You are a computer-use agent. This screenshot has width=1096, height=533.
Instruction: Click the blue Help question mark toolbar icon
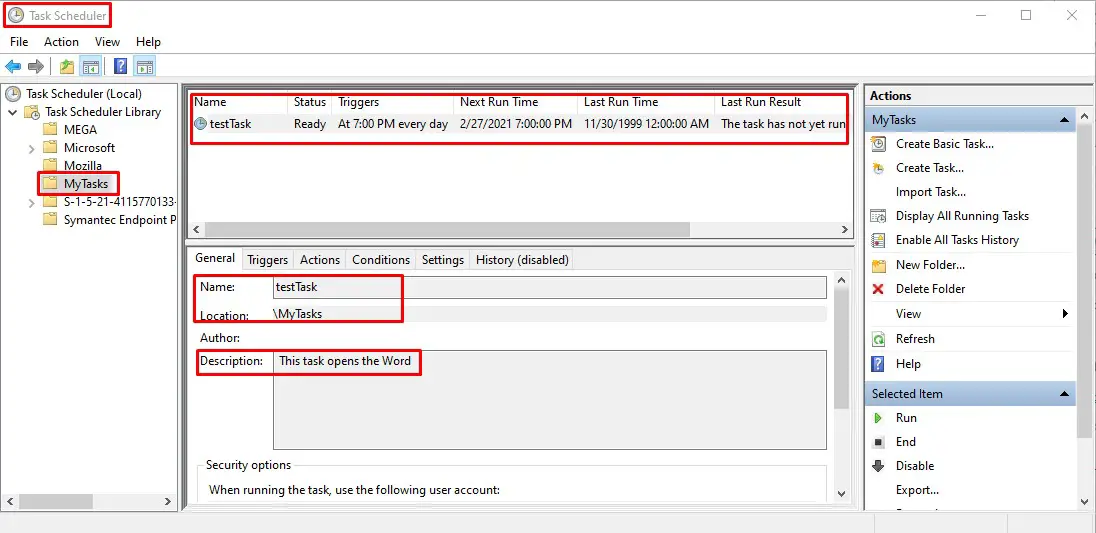pyautogui.click(x=120, y=66)
